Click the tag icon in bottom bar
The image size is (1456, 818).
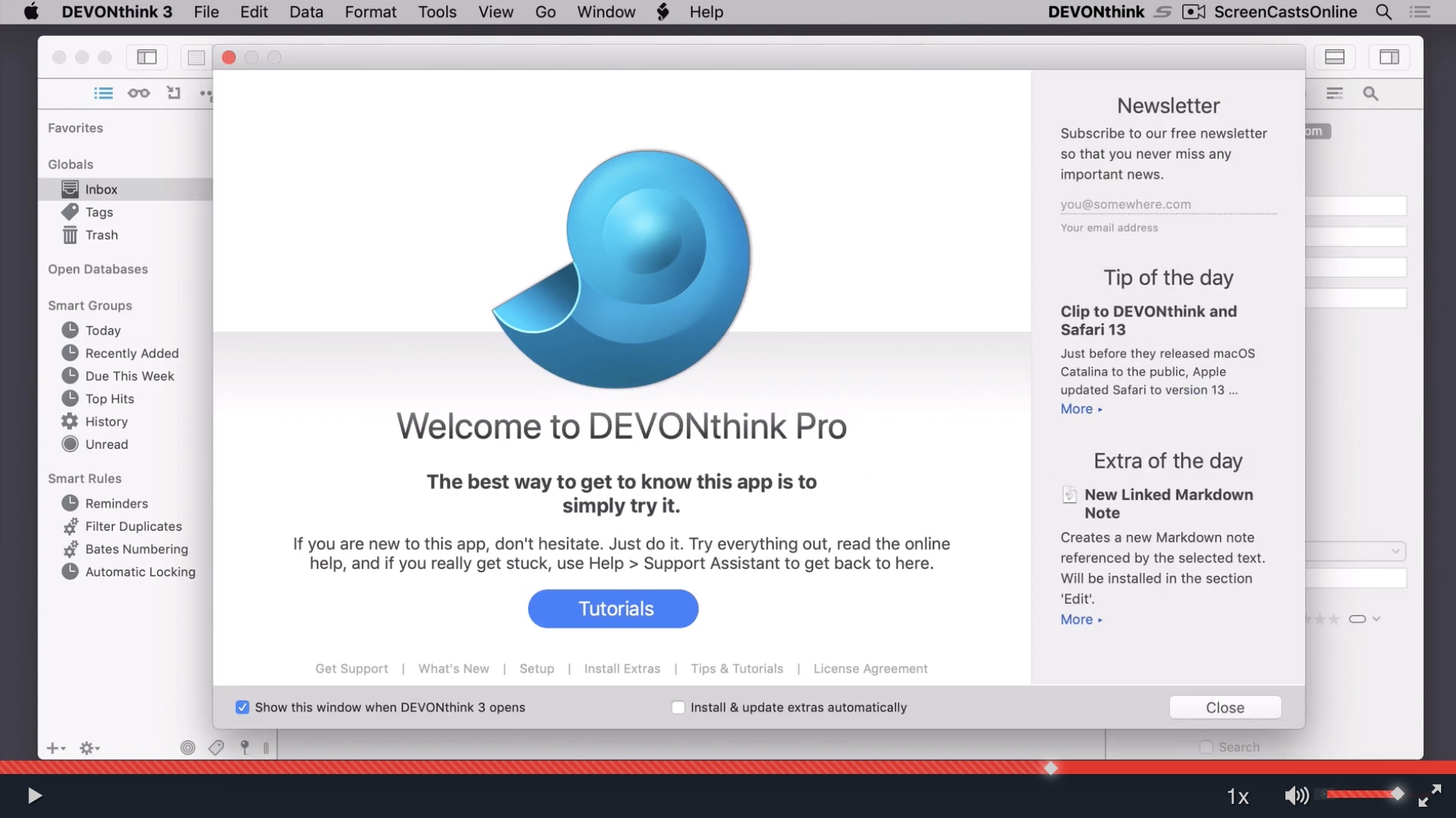click(216, 747)
